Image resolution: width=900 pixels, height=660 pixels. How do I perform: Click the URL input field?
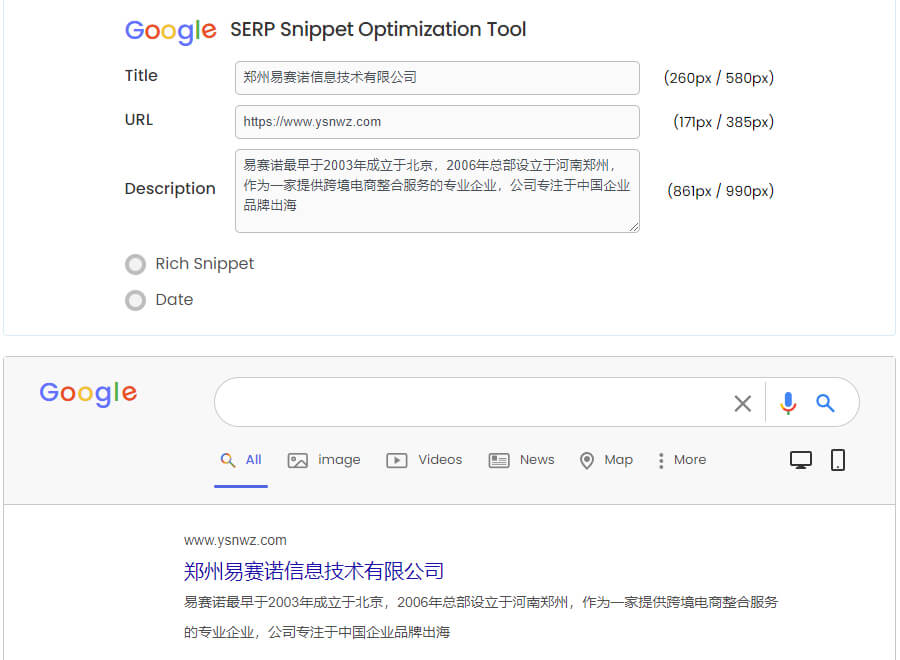point(437,122)
